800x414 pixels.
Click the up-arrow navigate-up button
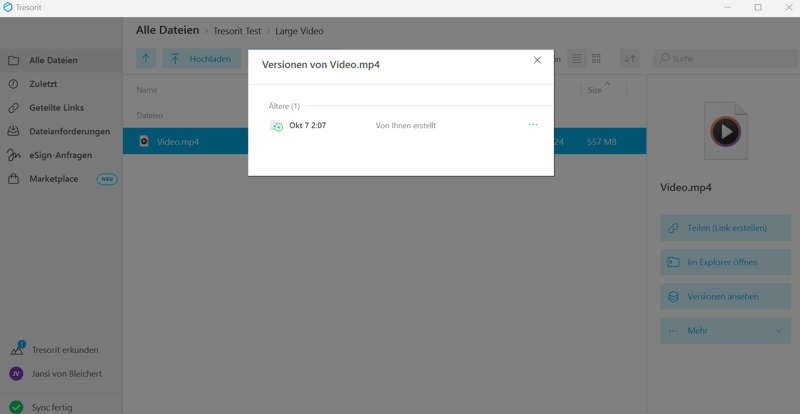coord(146,59)
